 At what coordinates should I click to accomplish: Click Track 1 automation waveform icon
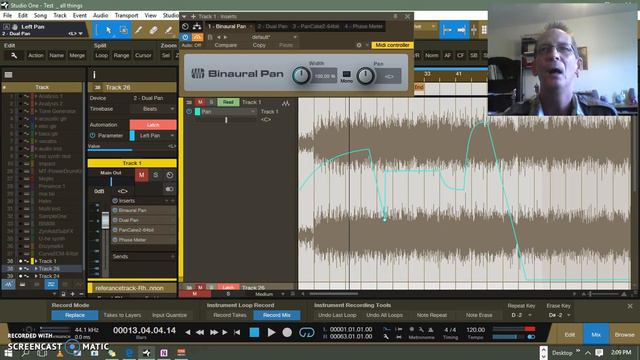(x=286, y=103)
